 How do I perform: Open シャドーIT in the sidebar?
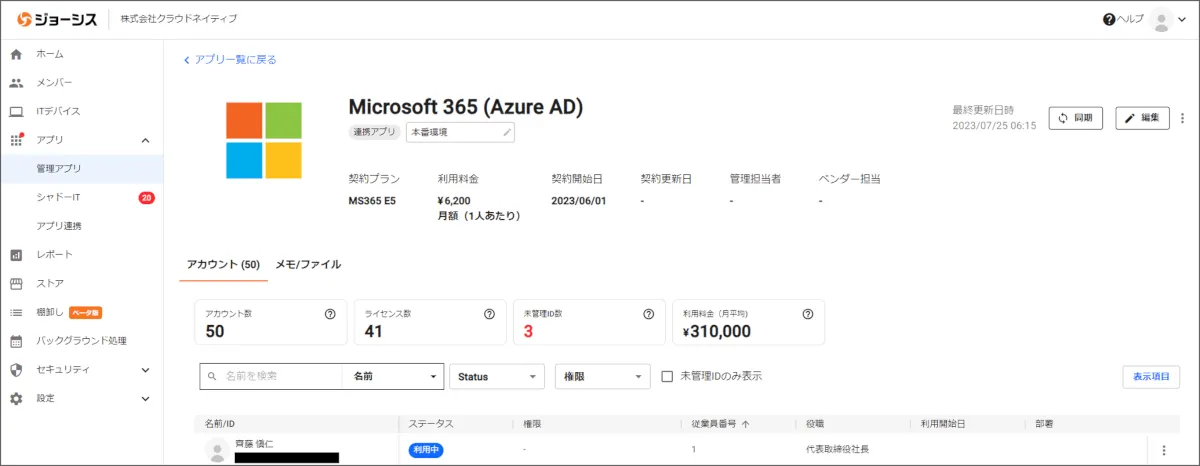58,198
